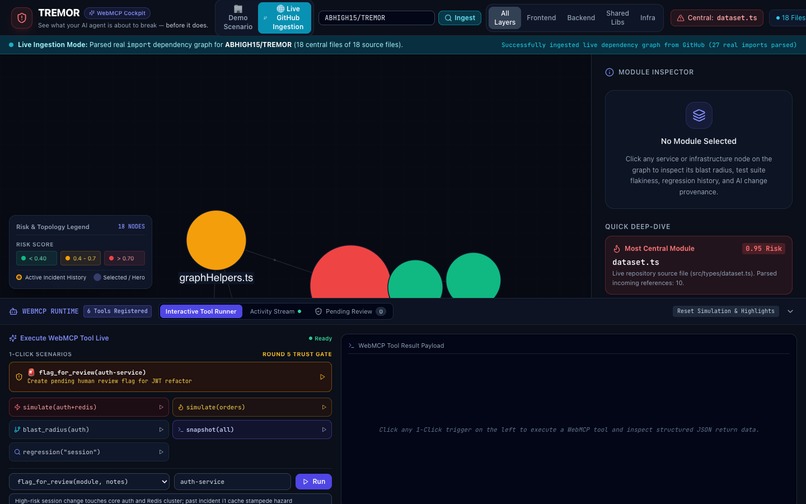This screenshot has width=806, height=504.
Task: Click play arrow on snapshot(all)
Action: pos(324,429)
